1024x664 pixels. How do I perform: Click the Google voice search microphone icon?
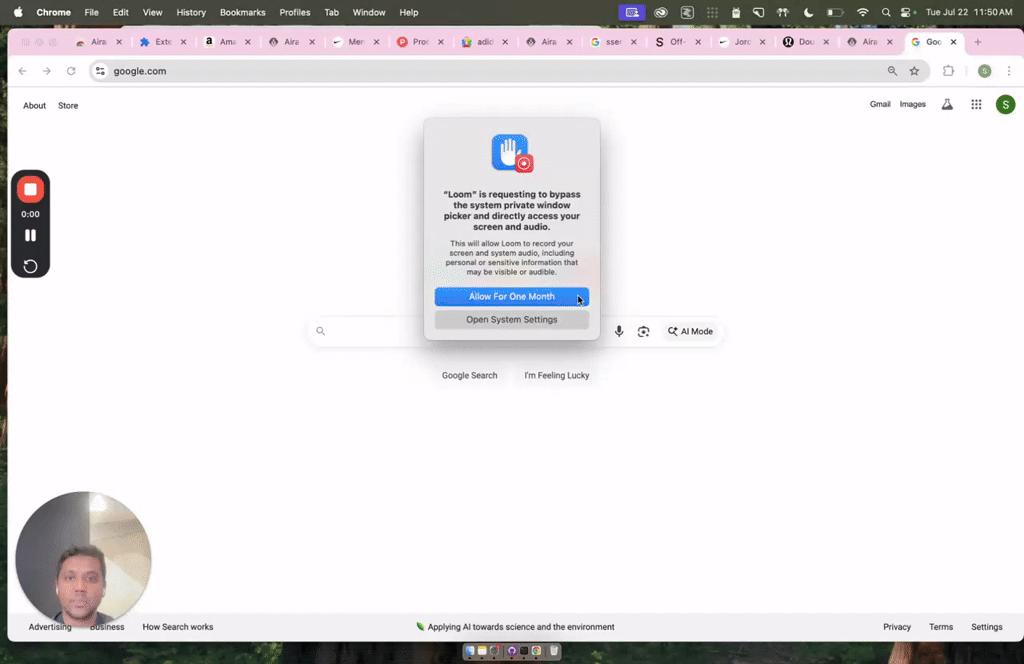(x=618, y=331)
